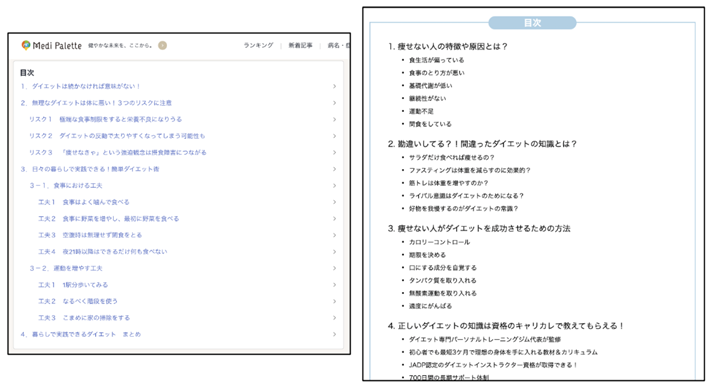This screenshot has width=712, height=390.
Task: Select bullet 期限を決める
Action: pyautogui.click(x=427, y=255)
